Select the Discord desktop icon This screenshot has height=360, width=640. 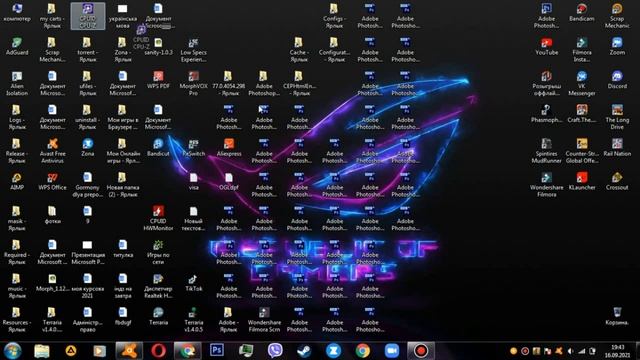(617, 80)
